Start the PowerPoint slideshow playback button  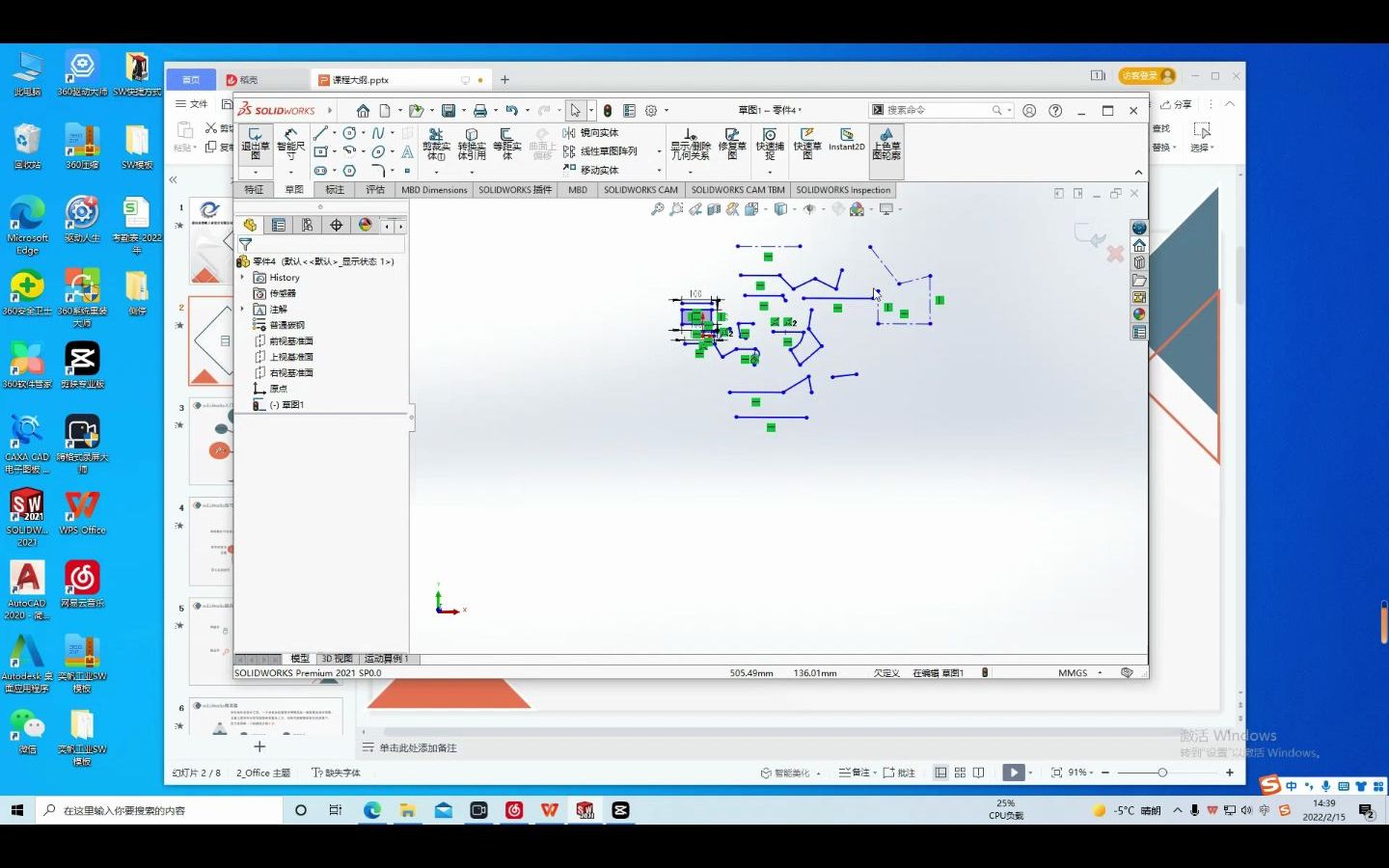point(1014,772)
